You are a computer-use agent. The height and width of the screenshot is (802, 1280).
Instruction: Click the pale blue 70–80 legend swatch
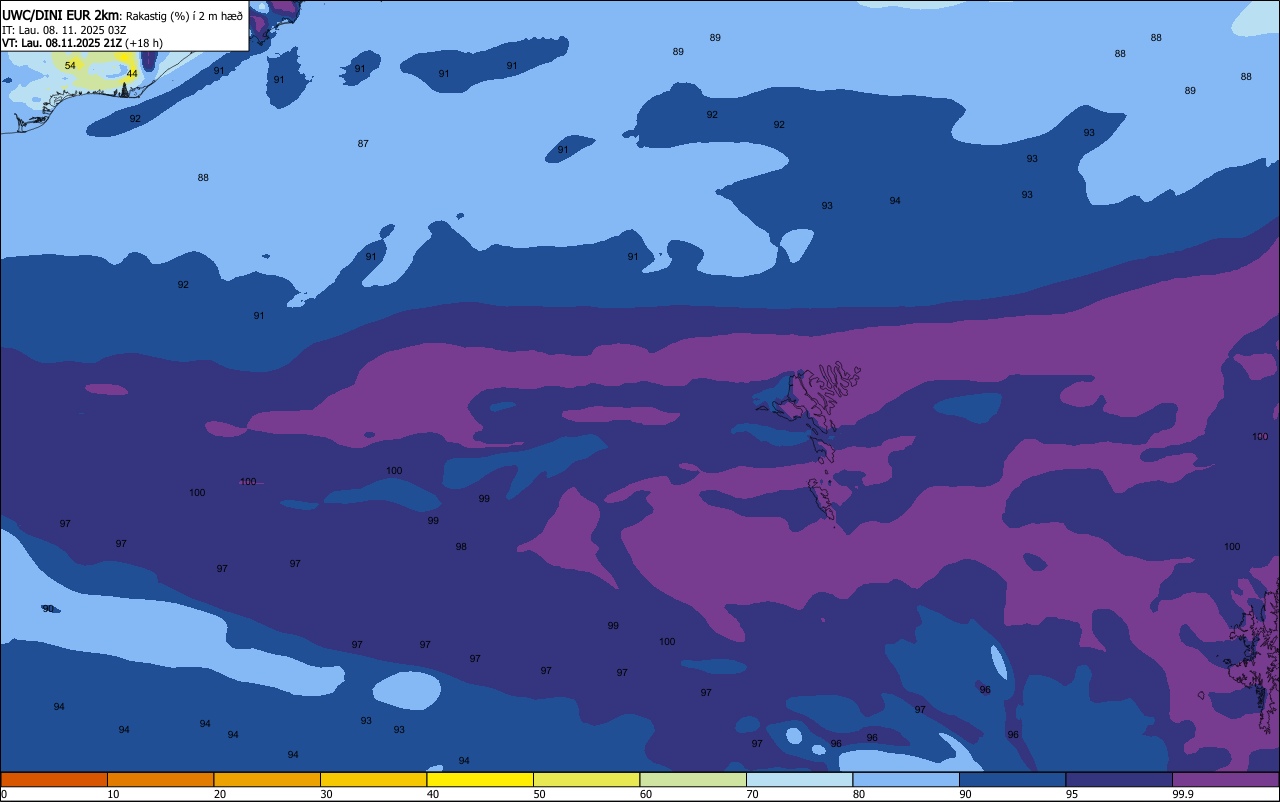(x=799, y=779)
